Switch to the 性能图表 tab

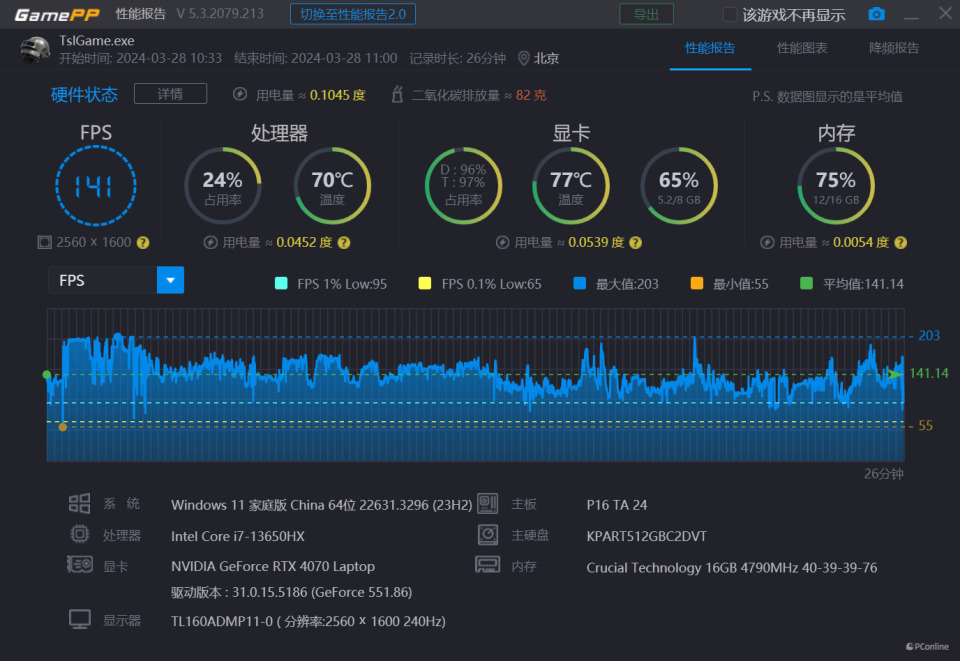coord(802,48)
